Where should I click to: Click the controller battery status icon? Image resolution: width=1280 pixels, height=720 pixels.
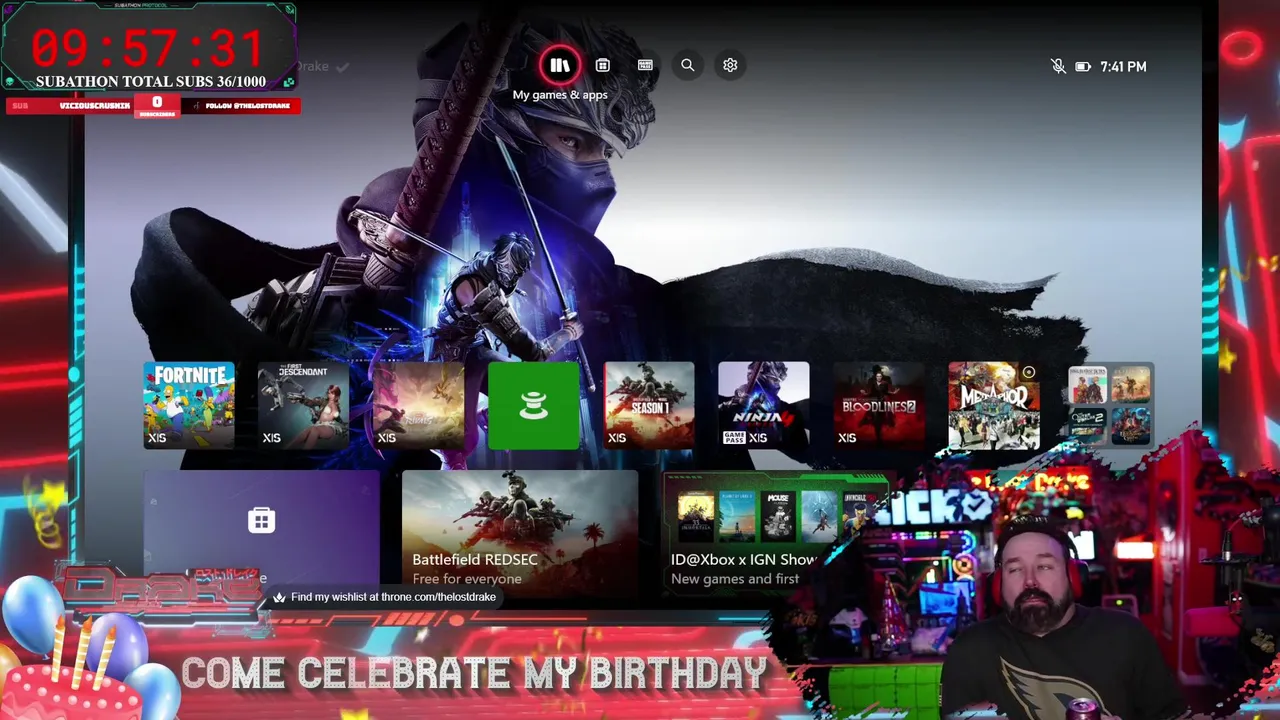[x=1083, y=67]
